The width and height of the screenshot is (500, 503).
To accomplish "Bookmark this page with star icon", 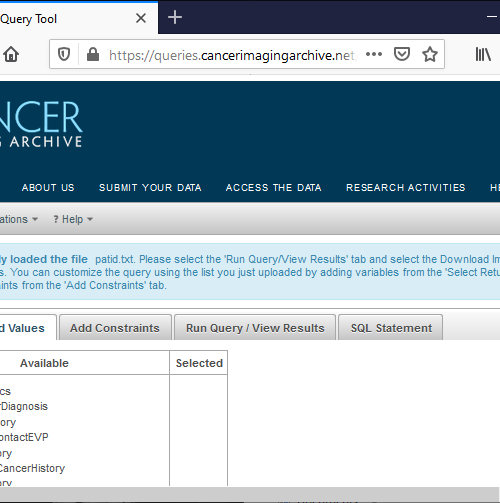I will 430,54.
